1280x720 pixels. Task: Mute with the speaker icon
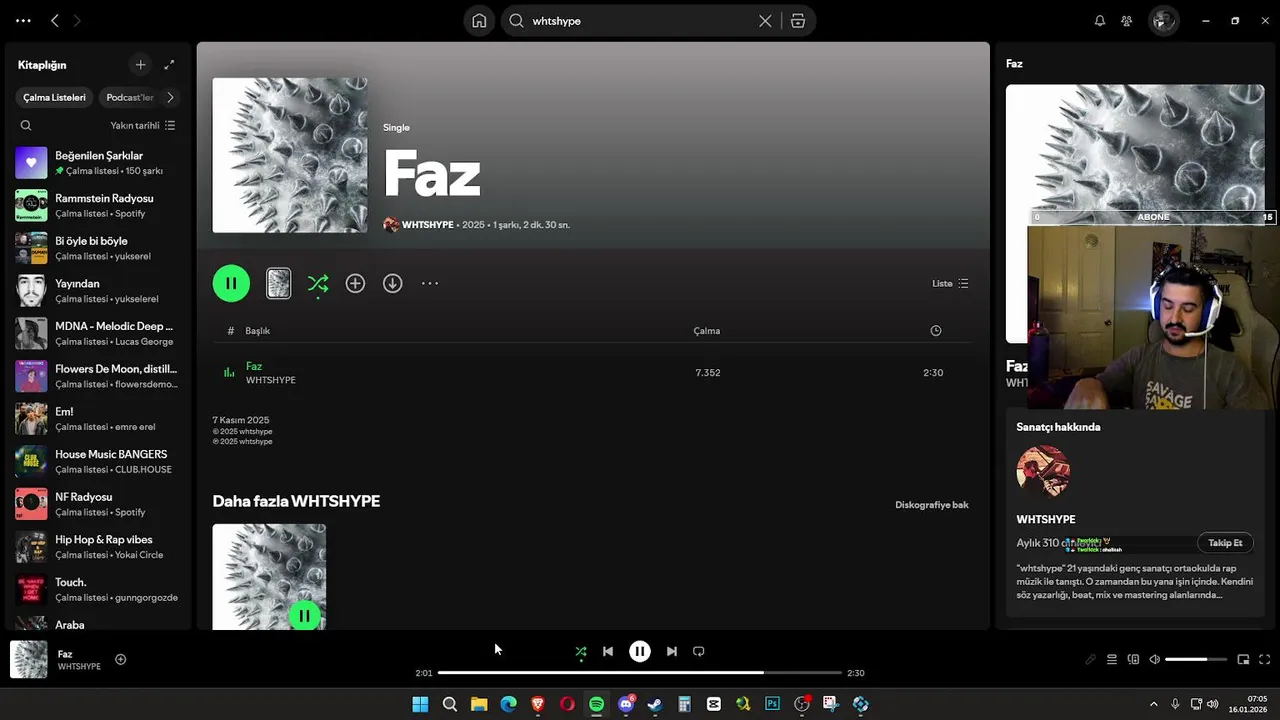pyautogui.click(x=1155, y=659)
